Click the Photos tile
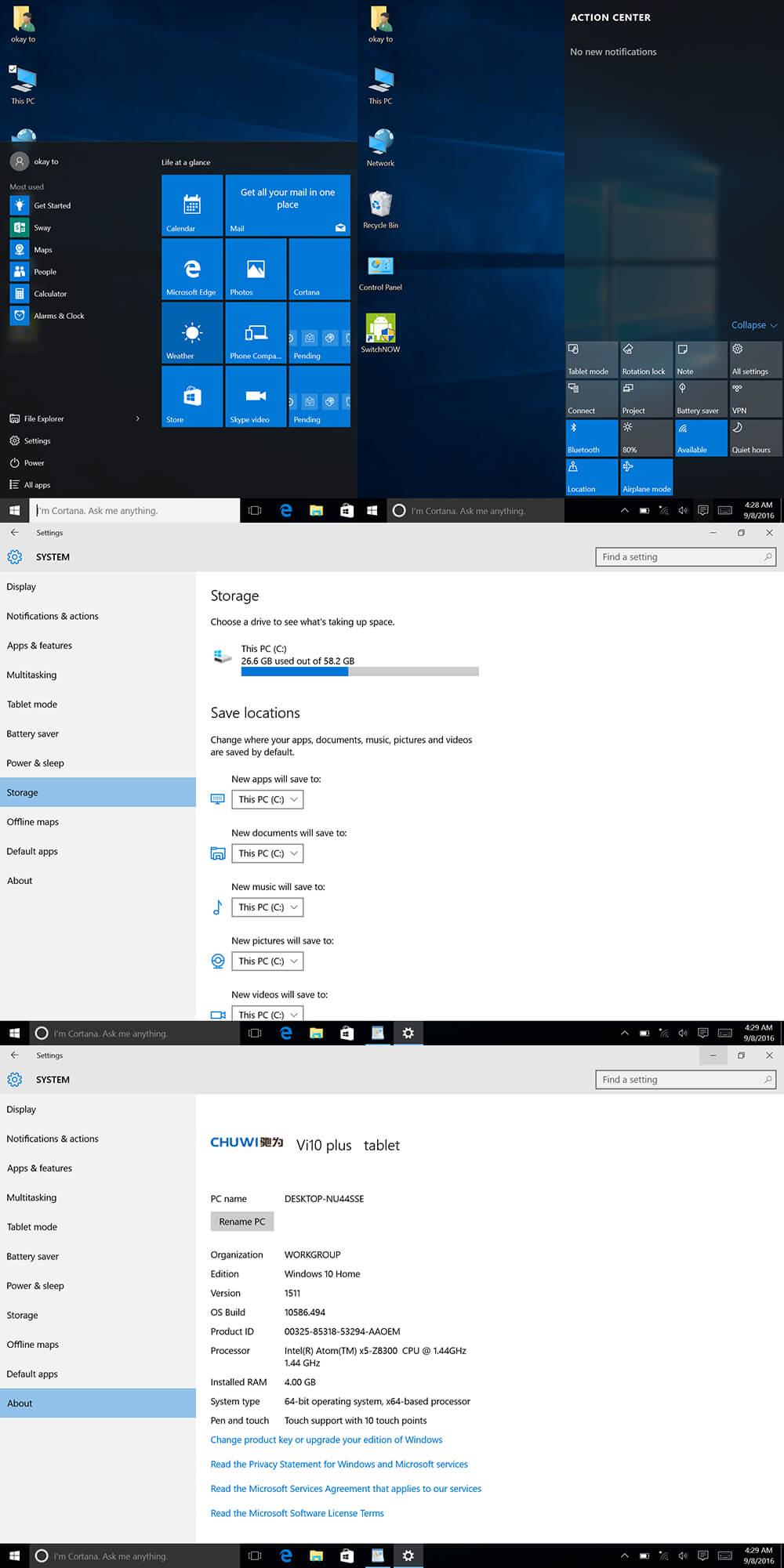784x1568 pixels. [x=256, y=269]
